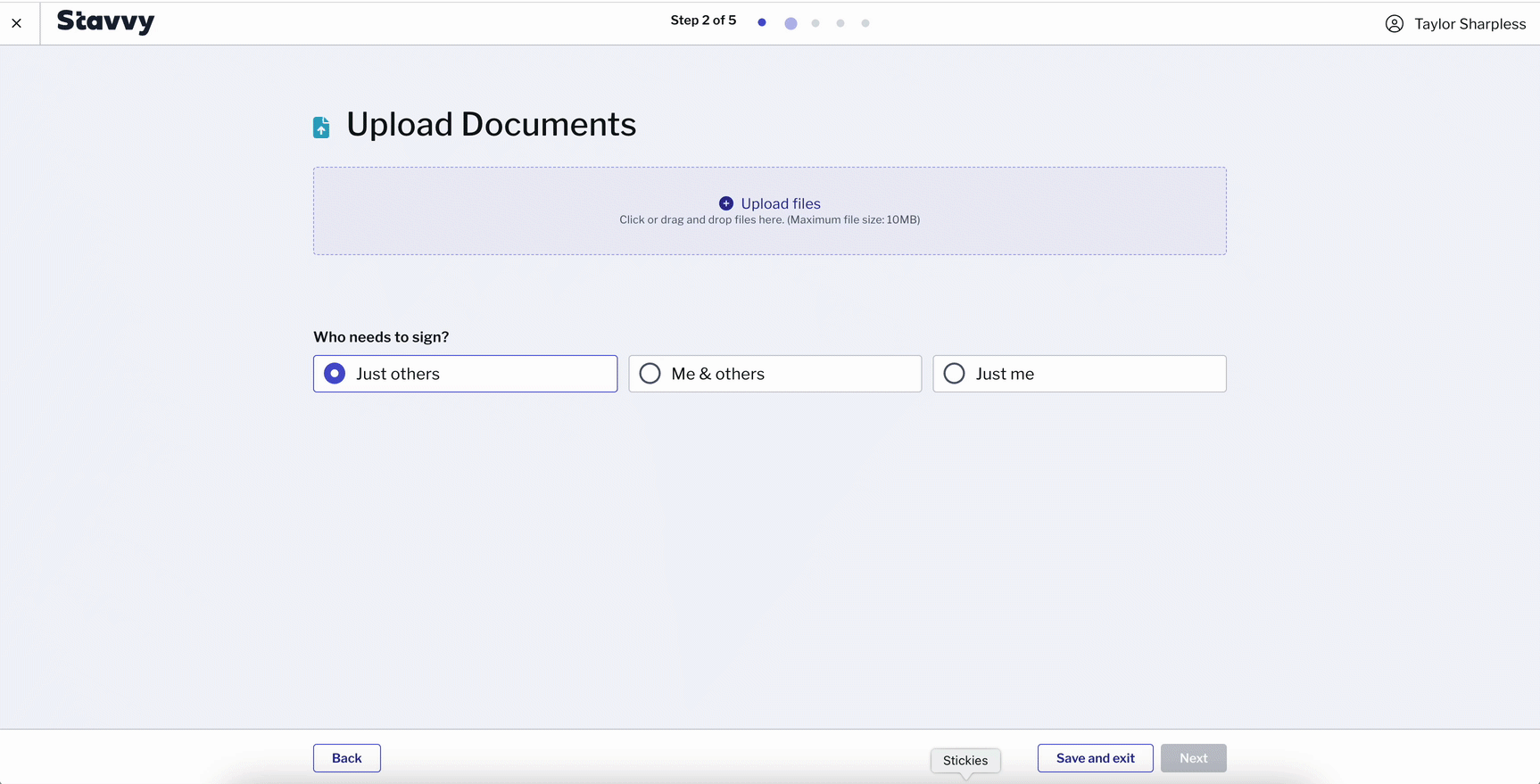Click the current second step progress dot
1540x784 pixels.
(791, 23)
